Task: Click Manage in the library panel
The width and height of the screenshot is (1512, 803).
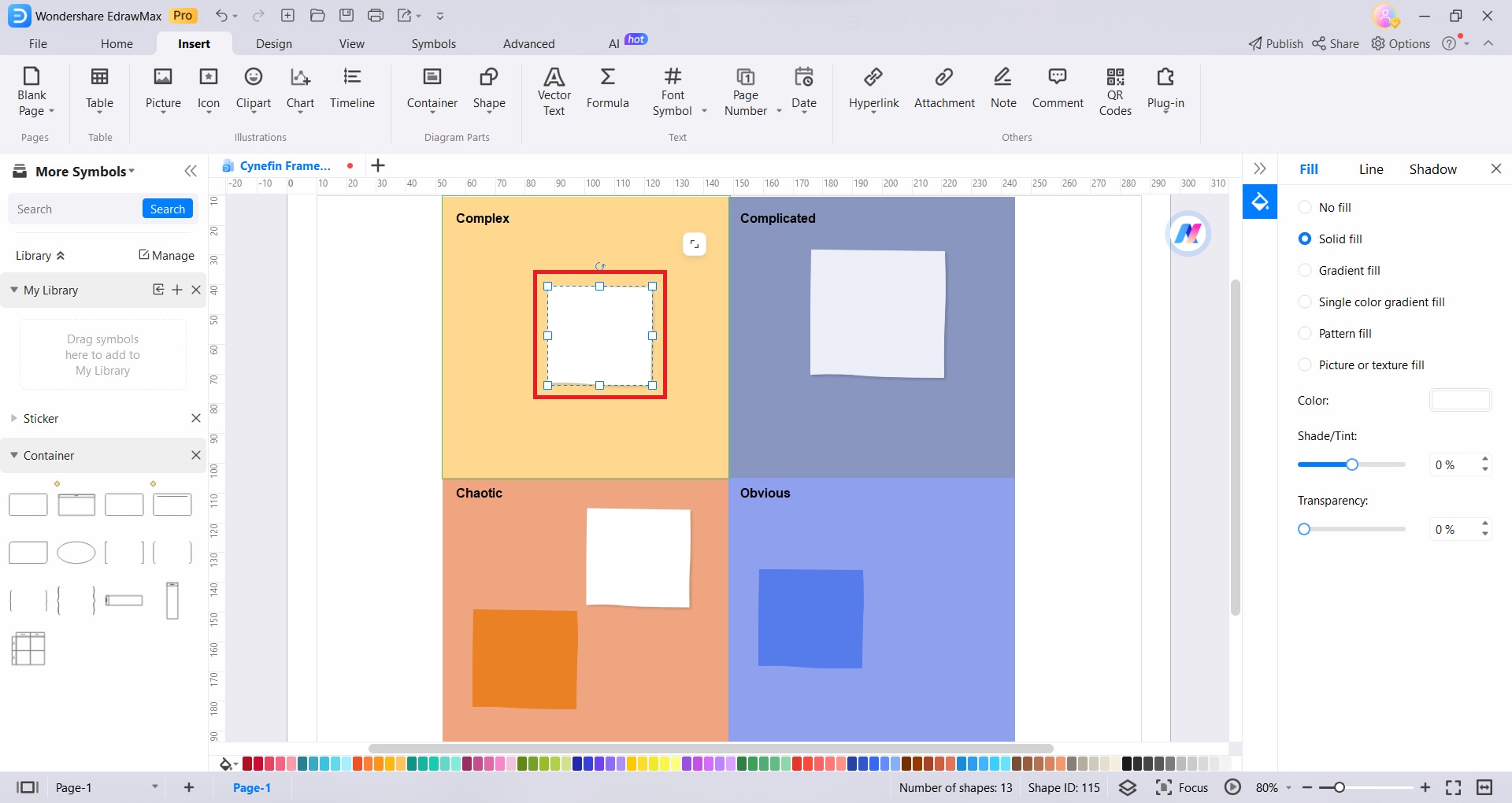Action: tap(166, 255)
